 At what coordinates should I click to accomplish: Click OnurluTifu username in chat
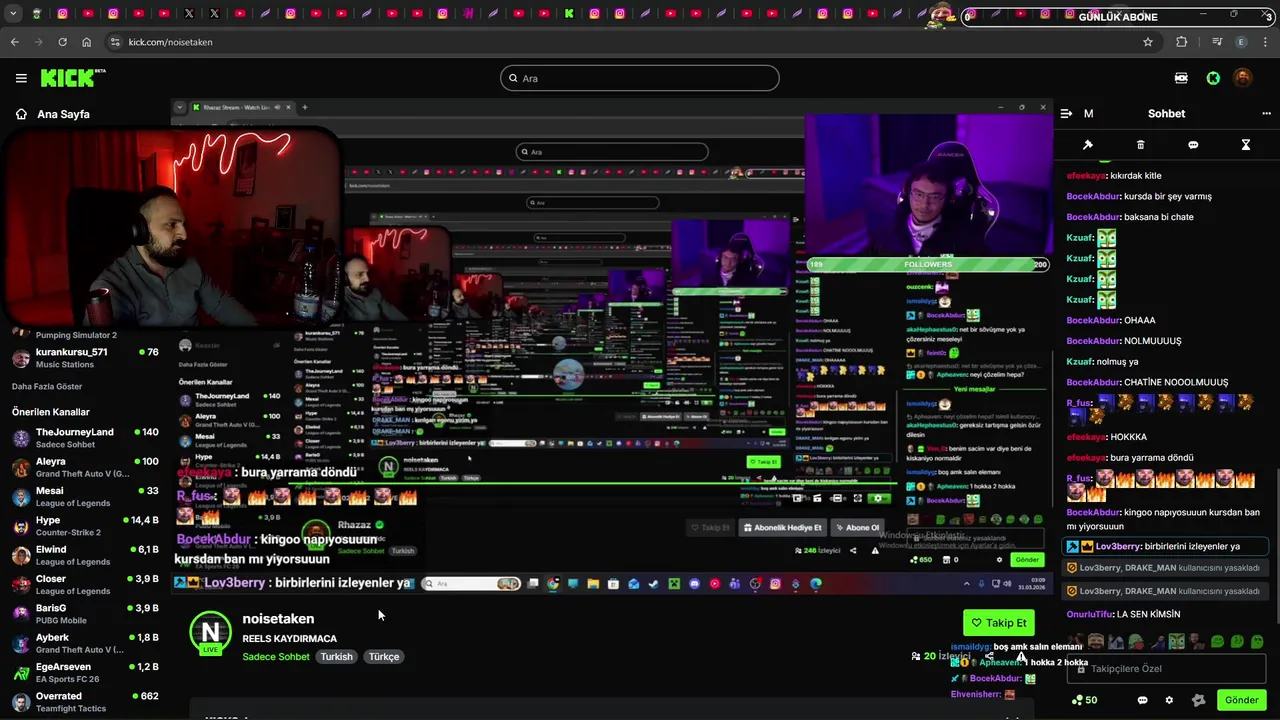1089,614
